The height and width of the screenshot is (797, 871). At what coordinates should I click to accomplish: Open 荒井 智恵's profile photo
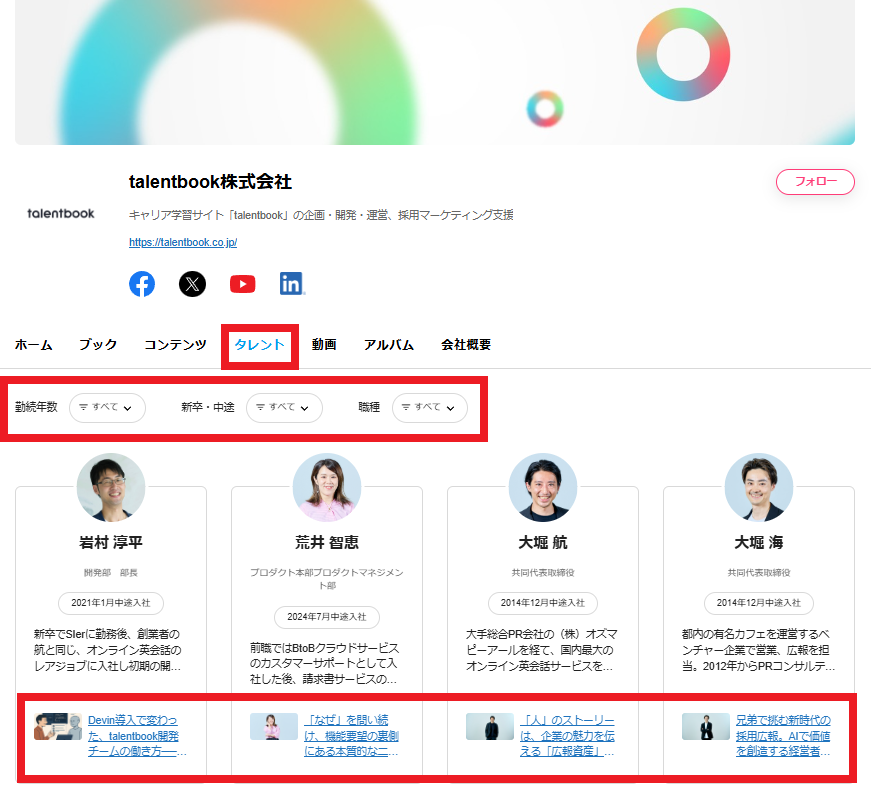click(327, 487)
